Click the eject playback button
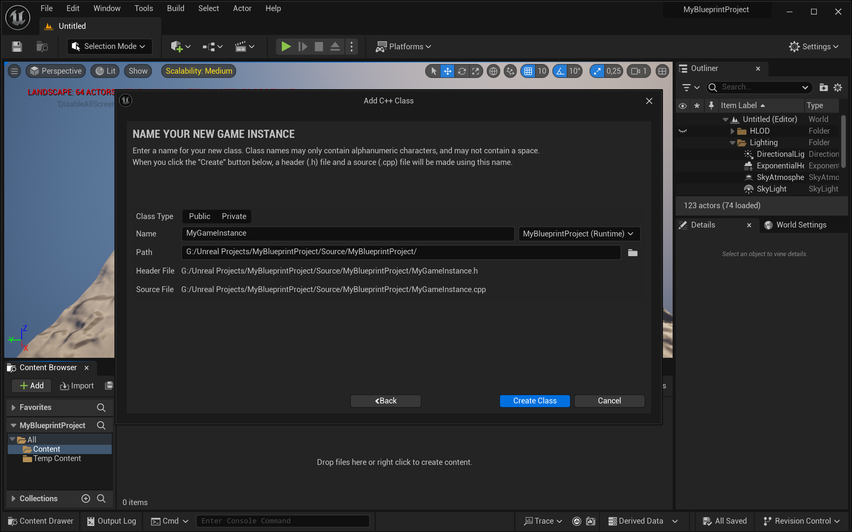This screenshot has height=532, width=852. coord(335,47)
